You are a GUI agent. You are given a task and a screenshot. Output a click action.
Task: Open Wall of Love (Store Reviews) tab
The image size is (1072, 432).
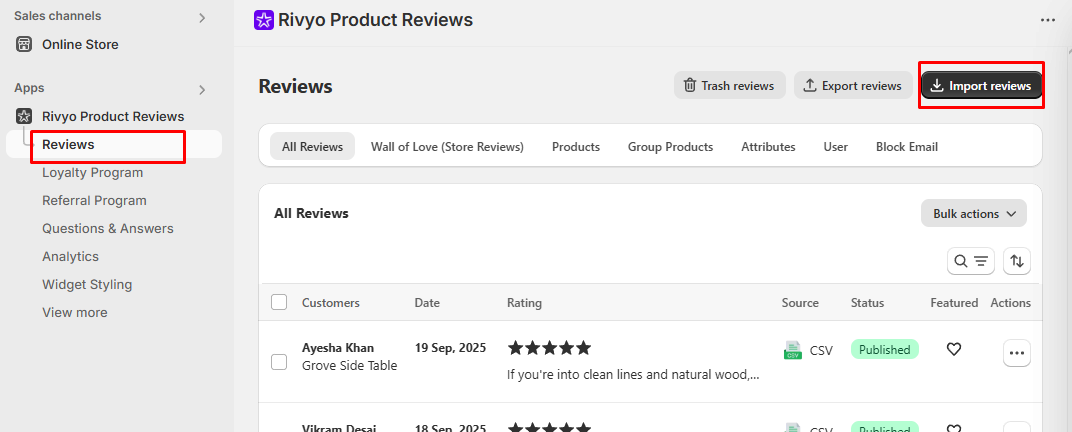[447, 146]
